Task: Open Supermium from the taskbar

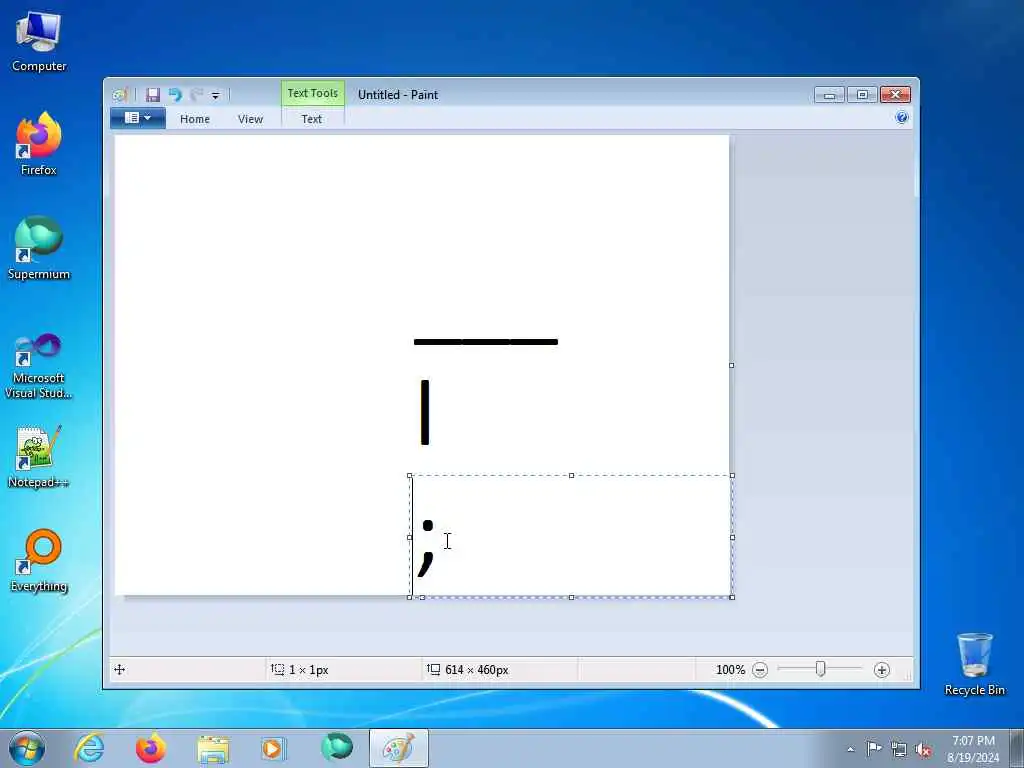Action: point(336,748)
